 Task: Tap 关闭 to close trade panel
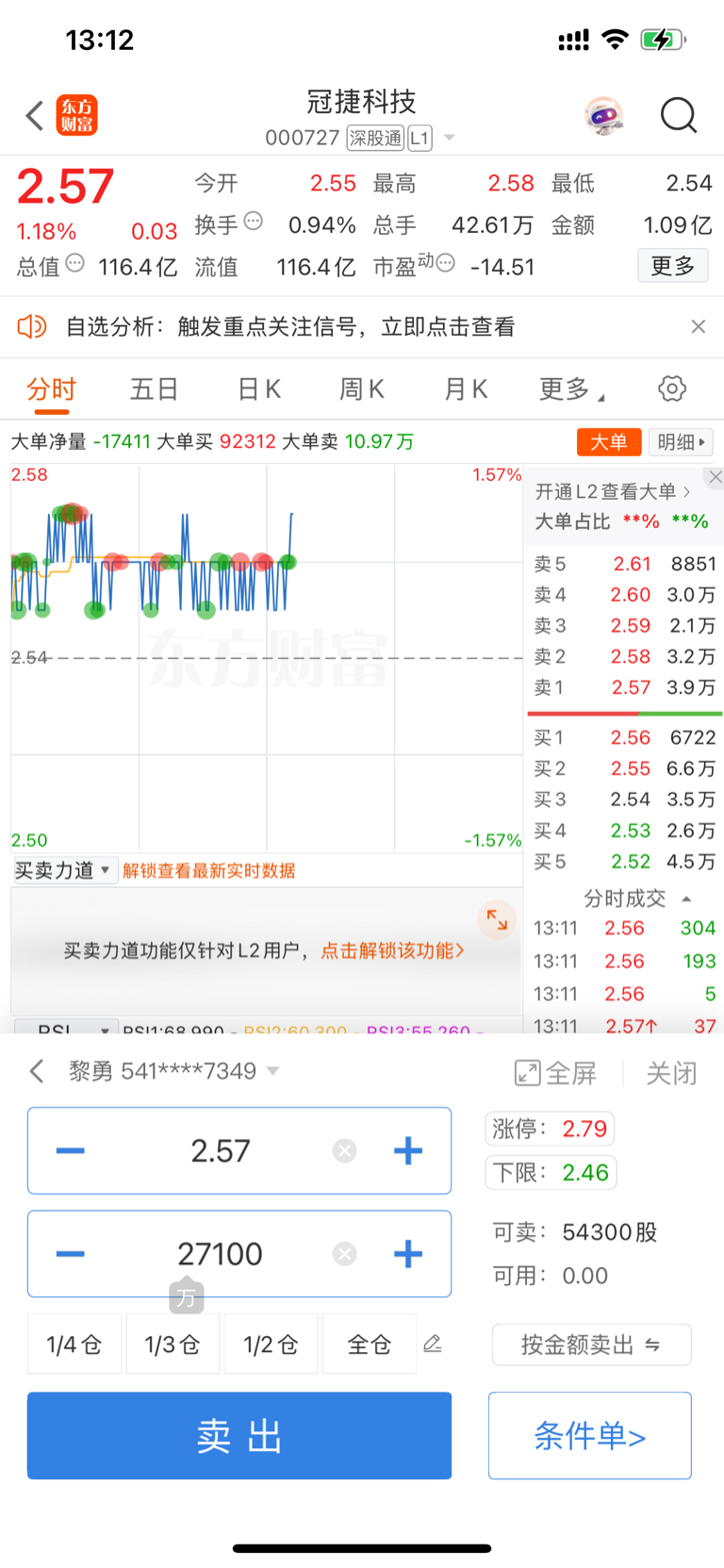tap(671, 1073)
